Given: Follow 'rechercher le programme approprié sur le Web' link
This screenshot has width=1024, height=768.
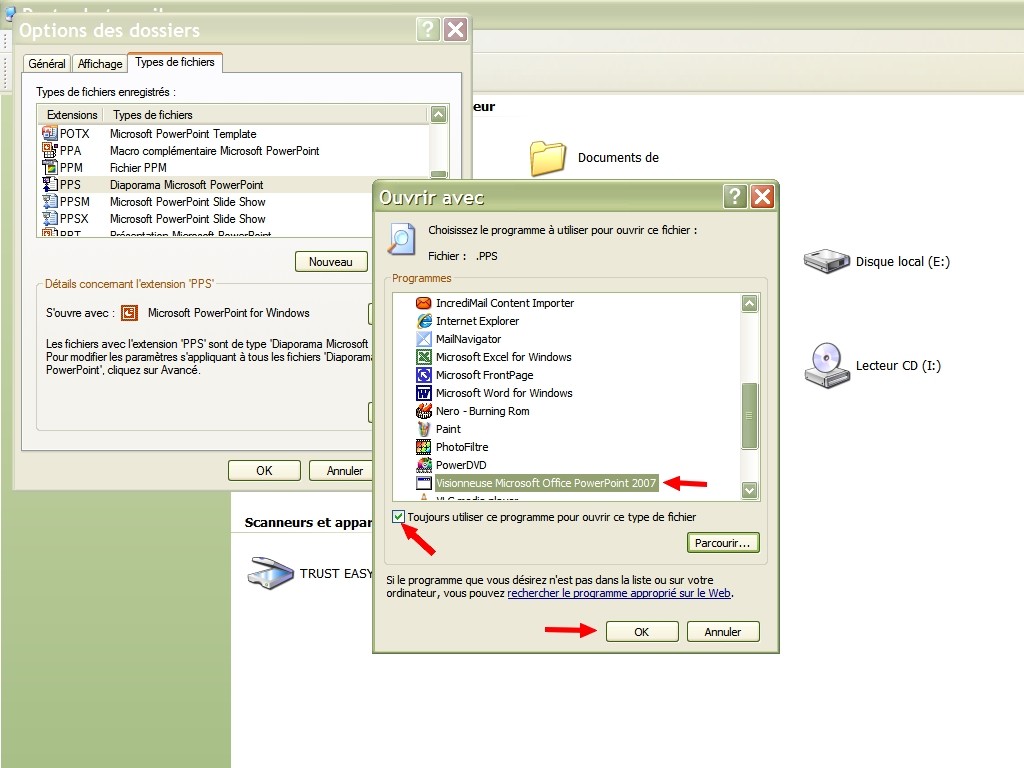Looking at the screenshot, I should (x=619, y=593).
